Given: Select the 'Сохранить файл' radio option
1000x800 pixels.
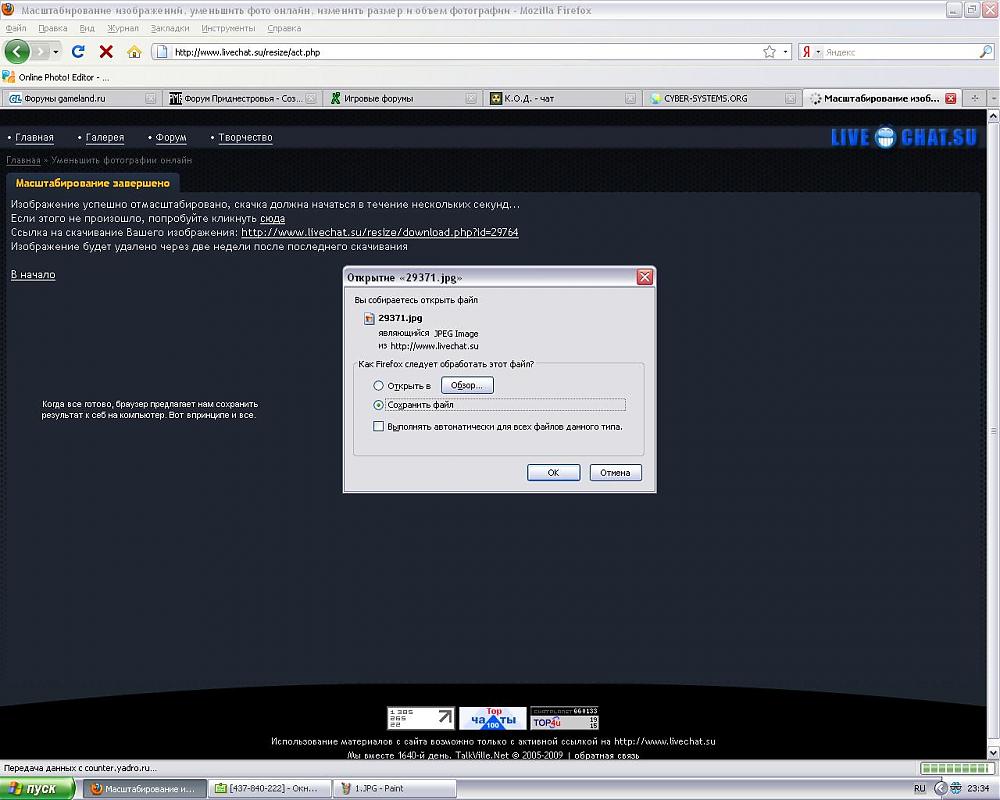Looking at the screenshot, I should point(378,405).
